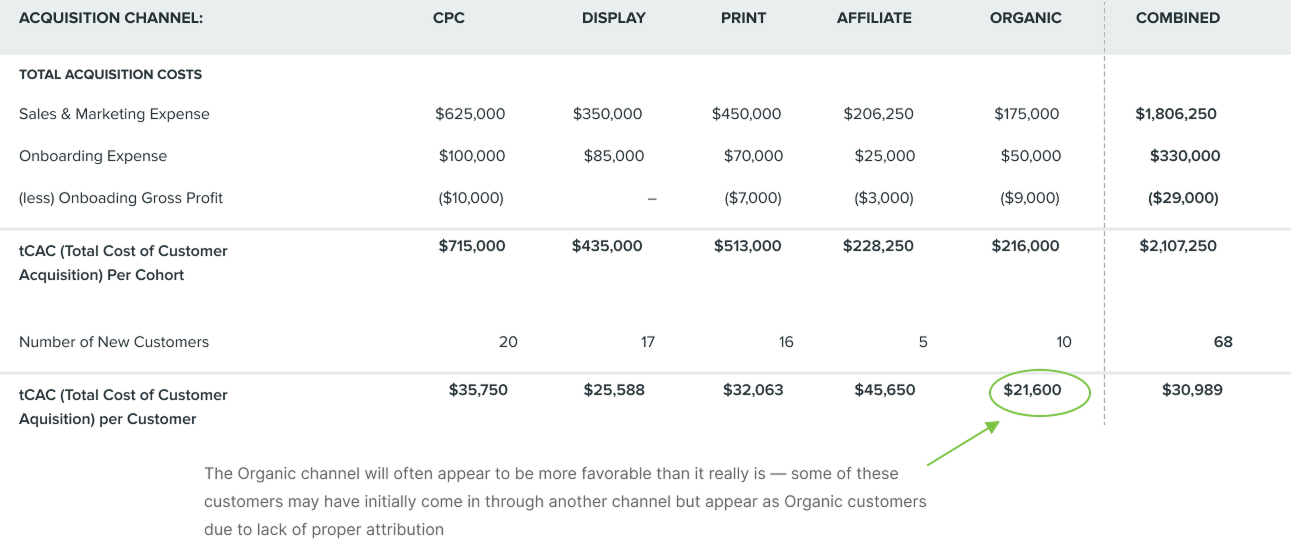Click the TOTAL ACQUISITION COSTS section heading
The image size is (1291, 559).
(110, 74)
